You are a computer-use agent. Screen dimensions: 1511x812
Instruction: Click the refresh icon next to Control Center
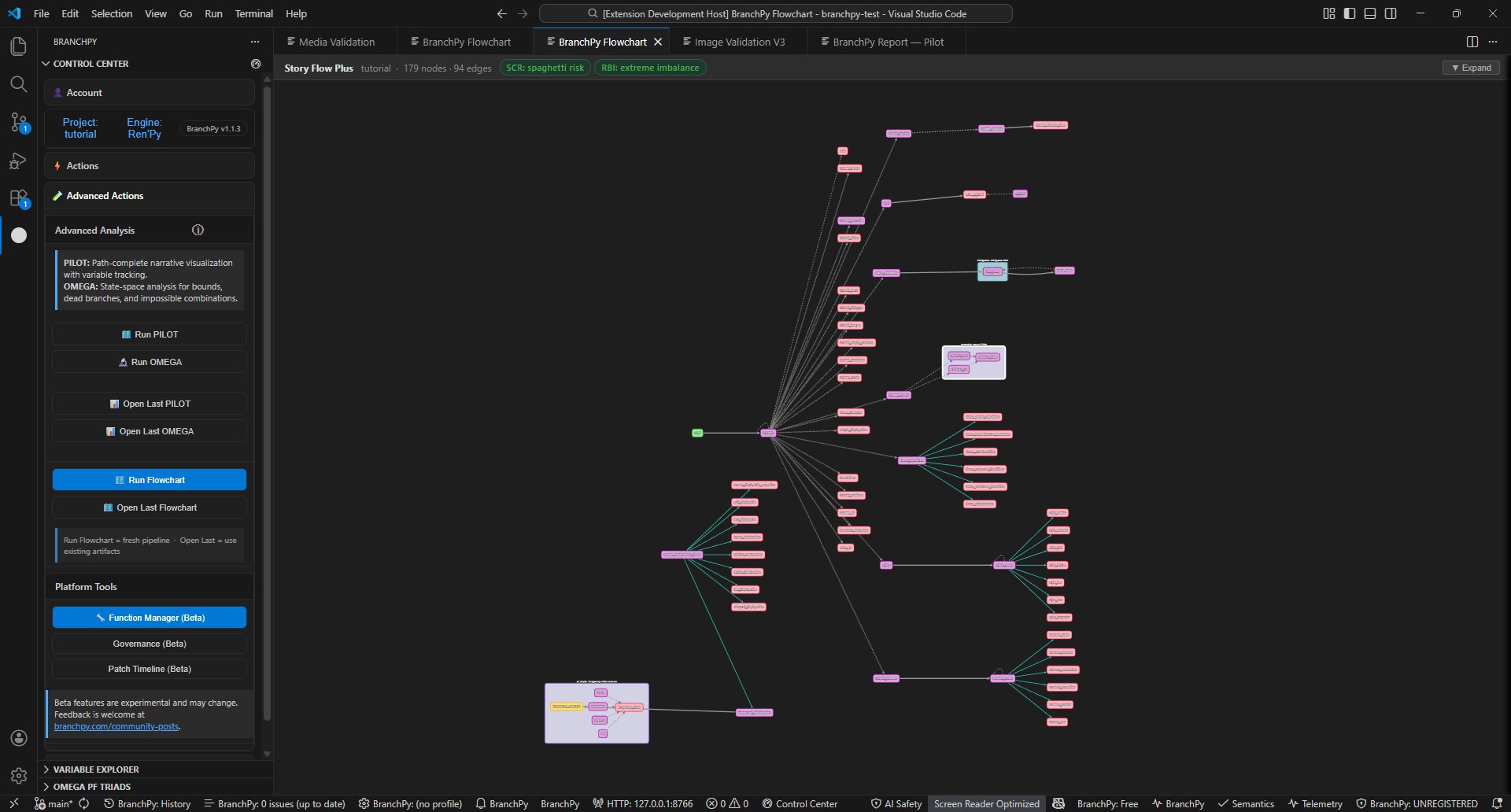click(x=255, y=64)
